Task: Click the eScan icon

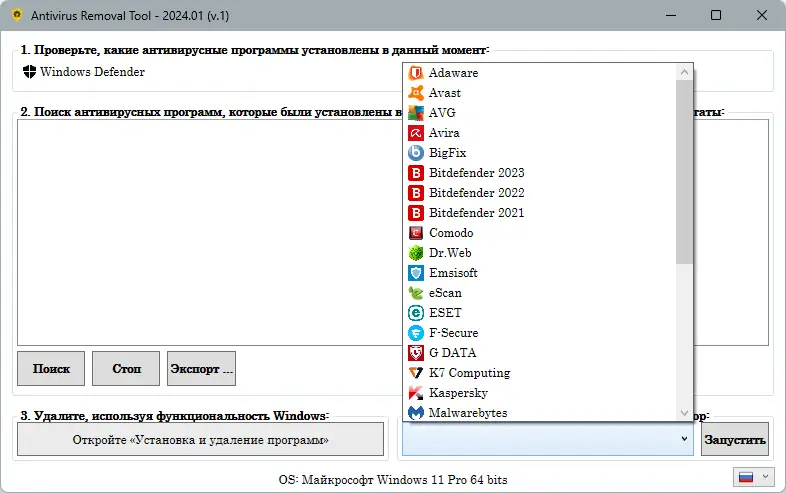Action: point(416,293)
